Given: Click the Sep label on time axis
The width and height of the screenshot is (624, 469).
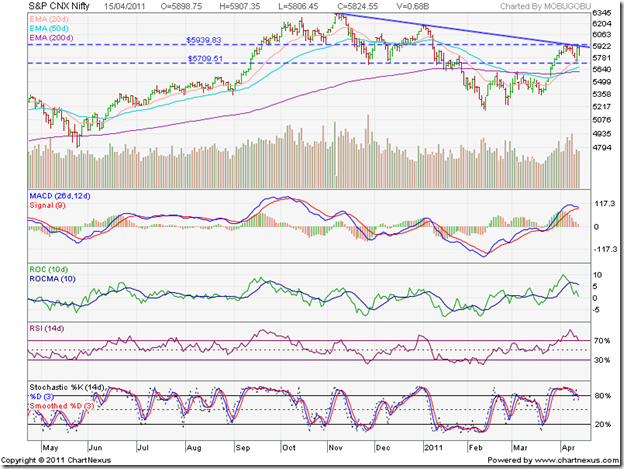Looking at the screenshot, I should coord(243,448).
